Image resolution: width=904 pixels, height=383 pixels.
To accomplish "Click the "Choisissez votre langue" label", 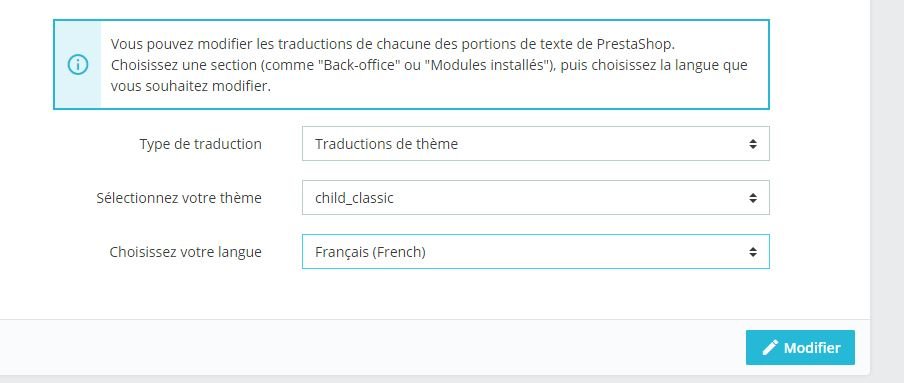I will [x=185, y=252].
